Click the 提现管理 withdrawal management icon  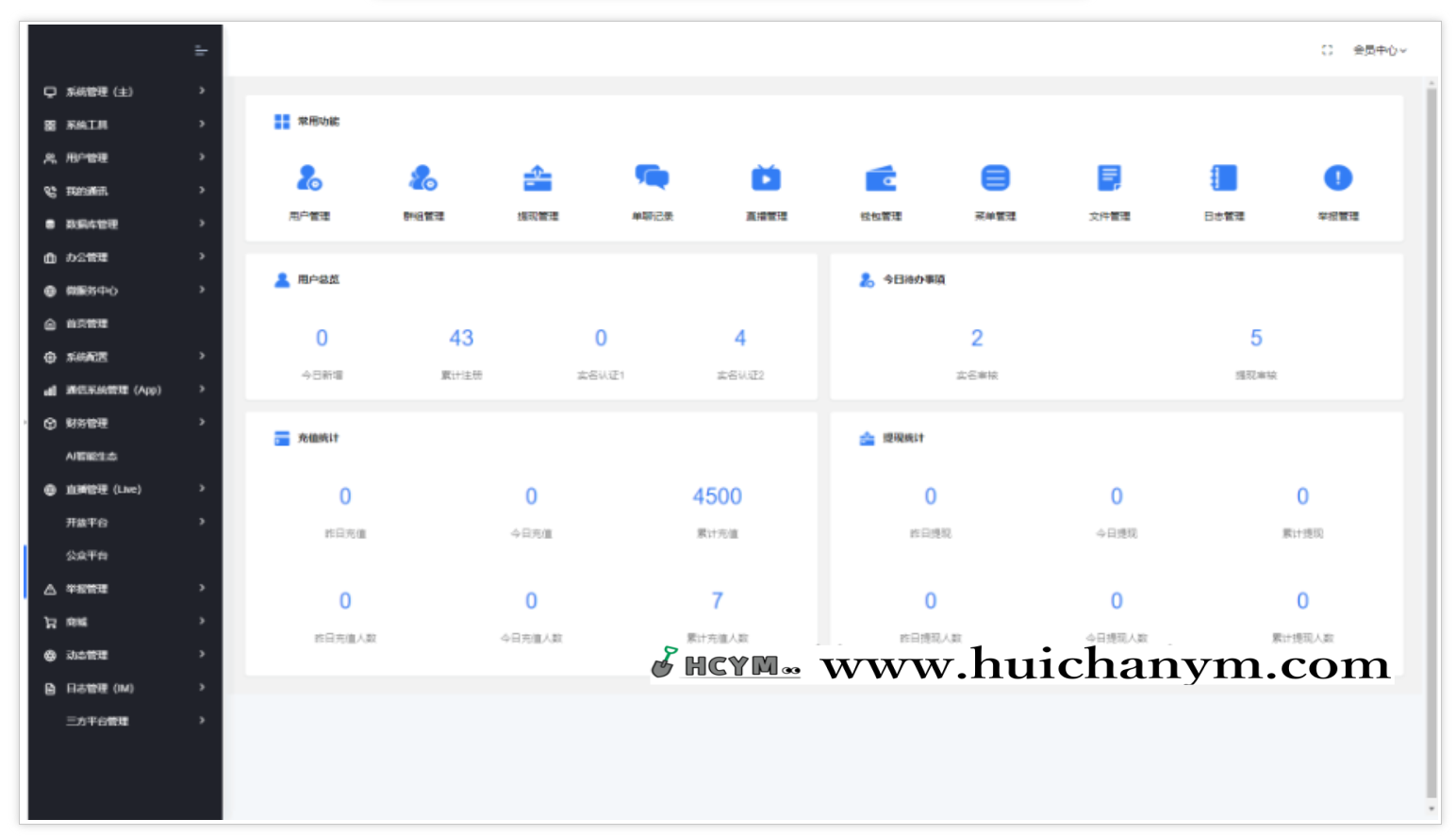(x=538, y=178)
